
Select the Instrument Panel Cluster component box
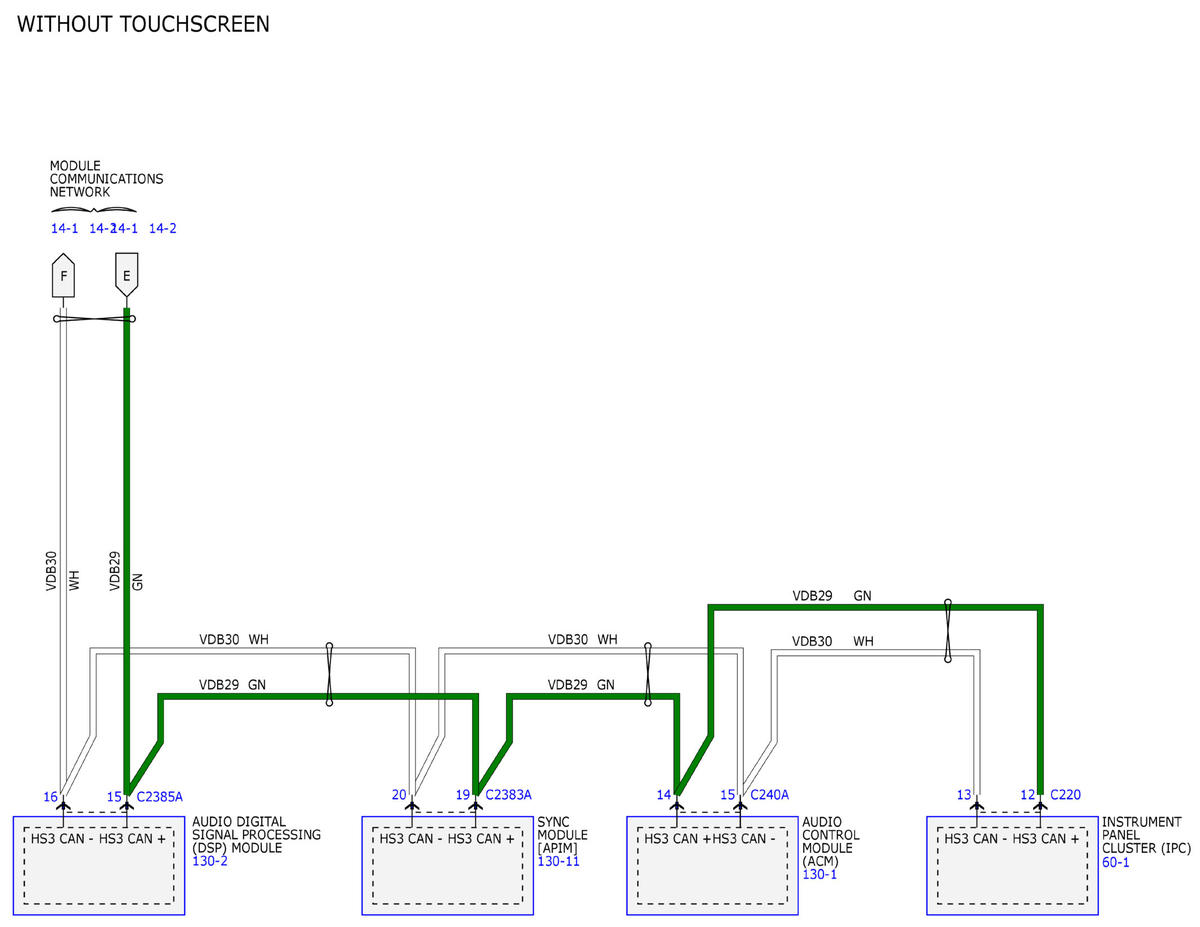(1011, 865)
